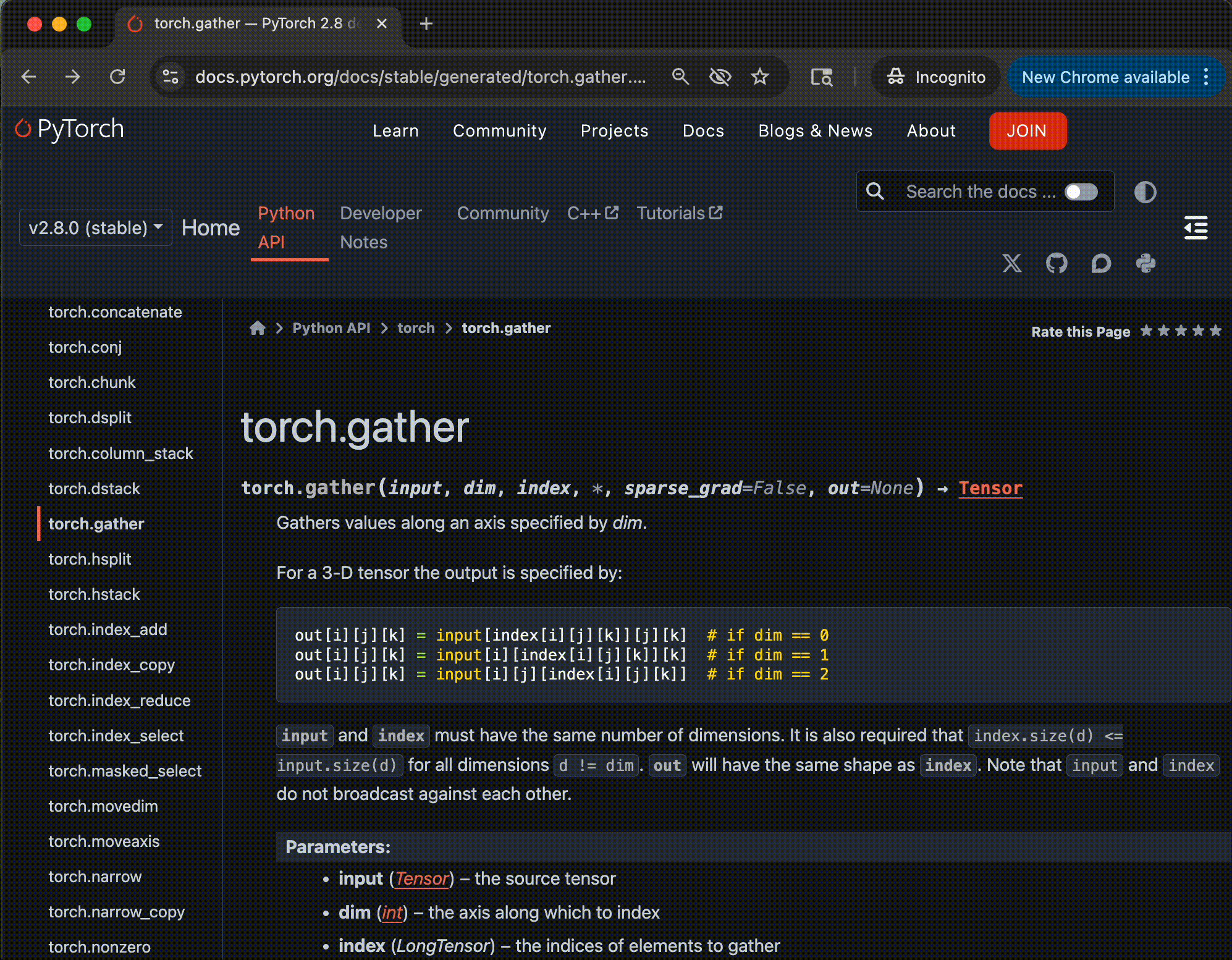Switch to the Developer Notes tab
Image resolution: width=1232 pixels, height=960 pixels.
click(381, 227)
